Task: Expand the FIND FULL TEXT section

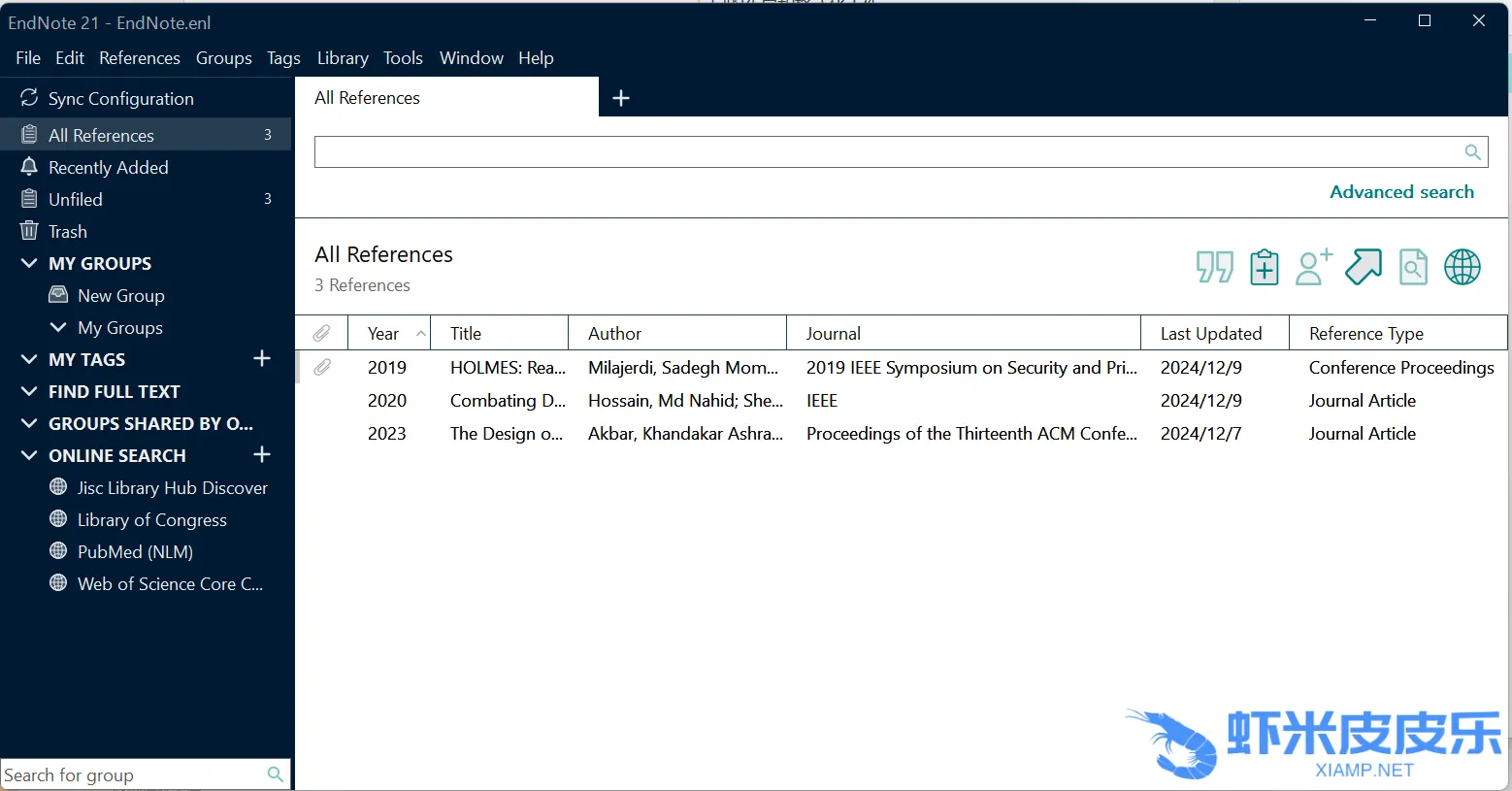Action: click(x=29, y=391)
